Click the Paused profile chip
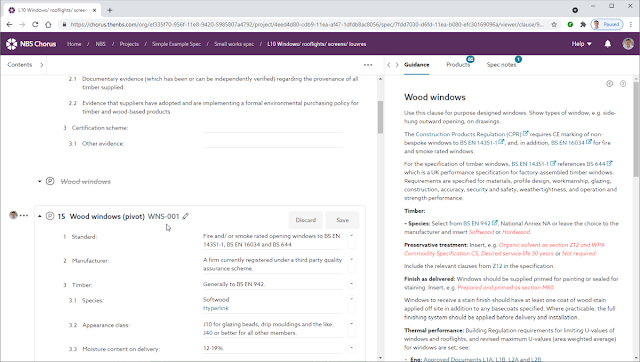 click(607, 24)
